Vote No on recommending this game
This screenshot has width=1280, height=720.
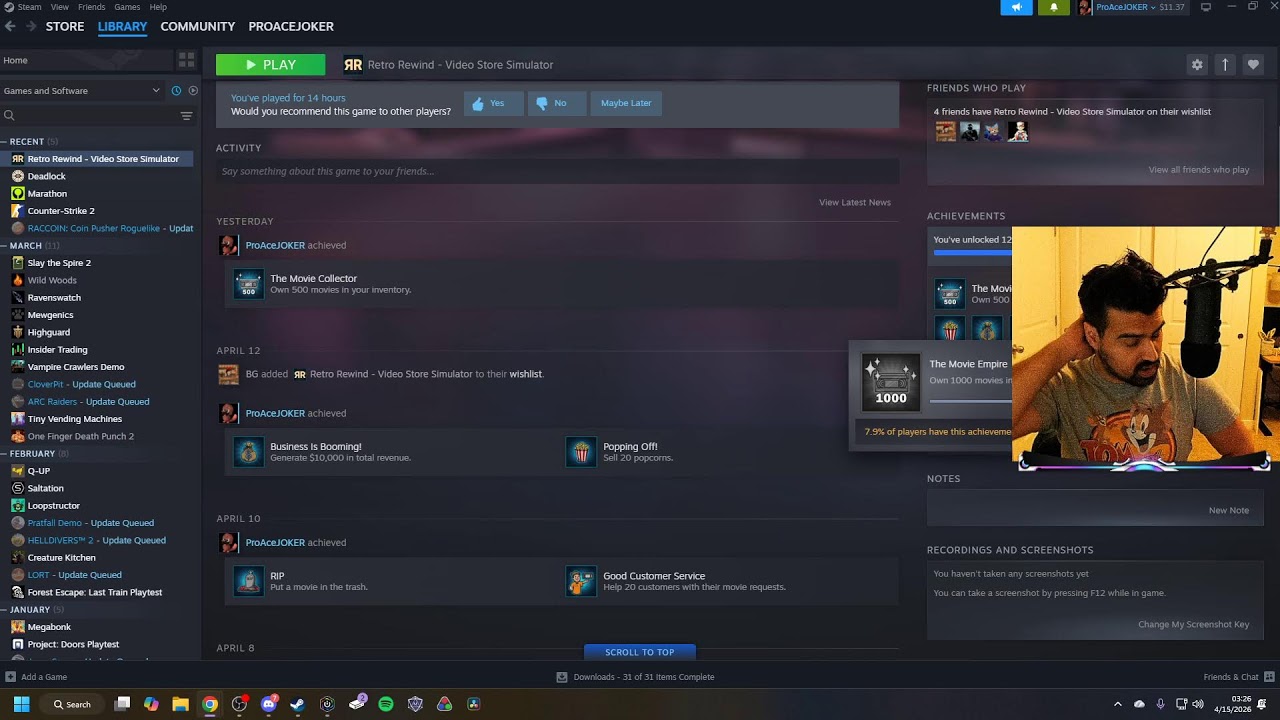pos(556,103)
